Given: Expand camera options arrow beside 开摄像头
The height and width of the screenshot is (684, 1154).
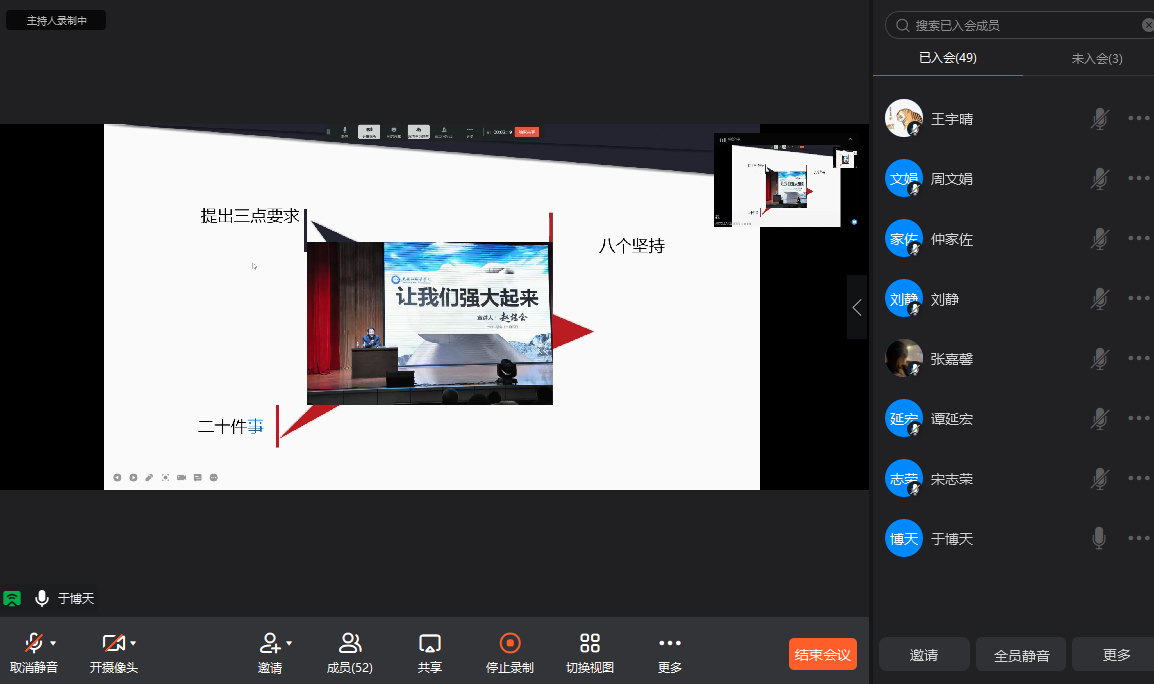Looking at the screenshot, I should pos(134,643).
